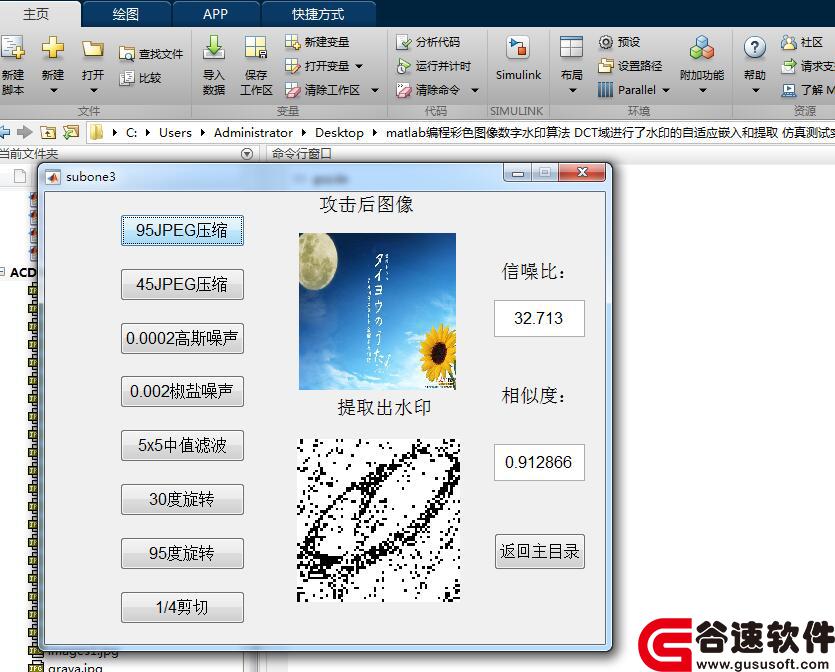The image size is (835, 672).
Task: Click Administrator in the address path
Action: 253,133
